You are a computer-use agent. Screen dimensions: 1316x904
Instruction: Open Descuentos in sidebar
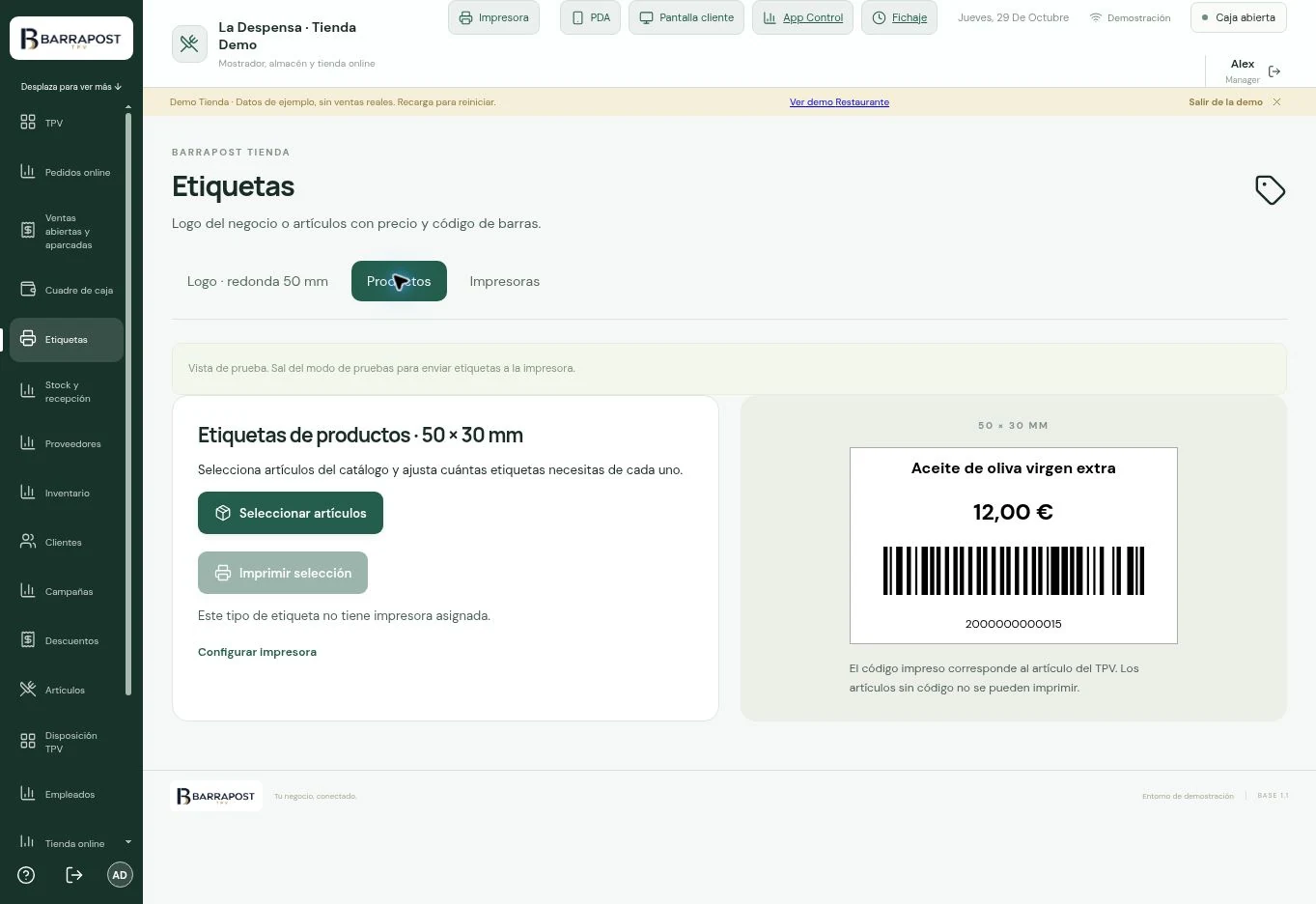pyautogui.click(x=66, y=640)
